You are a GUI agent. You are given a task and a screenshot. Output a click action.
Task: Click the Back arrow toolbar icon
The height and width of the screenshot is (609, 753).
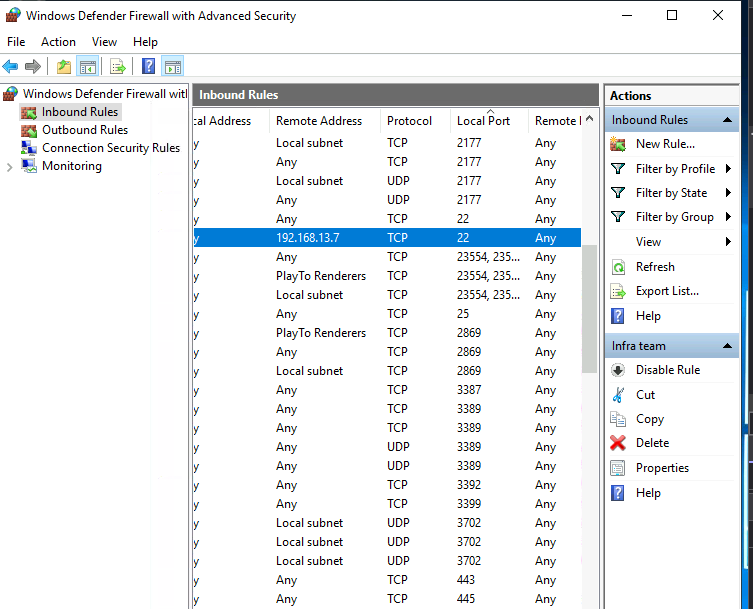(x=10, y=66)
